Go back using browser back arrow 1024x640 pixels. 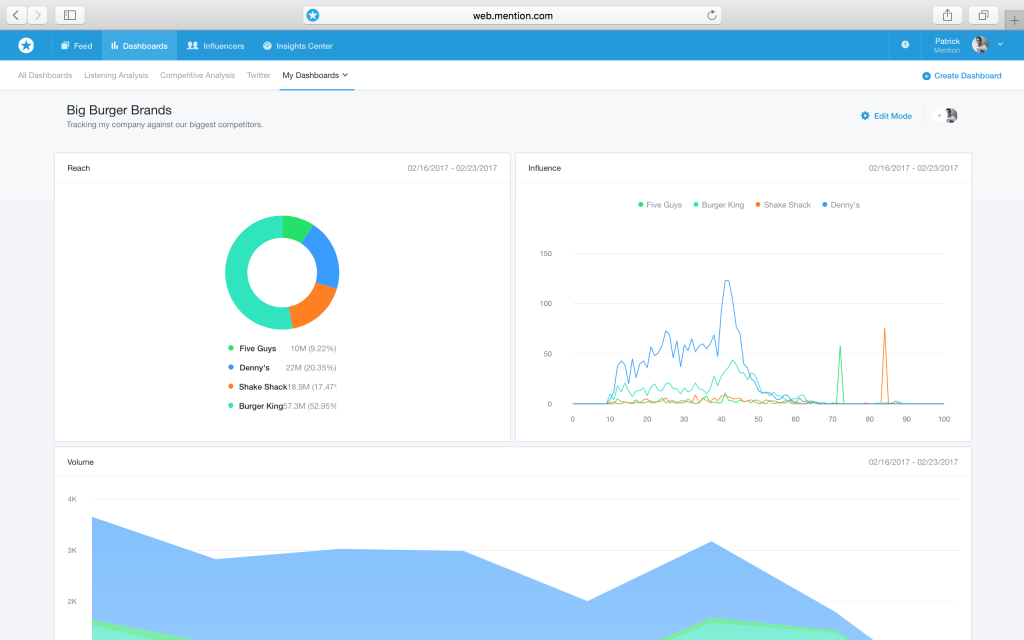(x=16, y=15)
